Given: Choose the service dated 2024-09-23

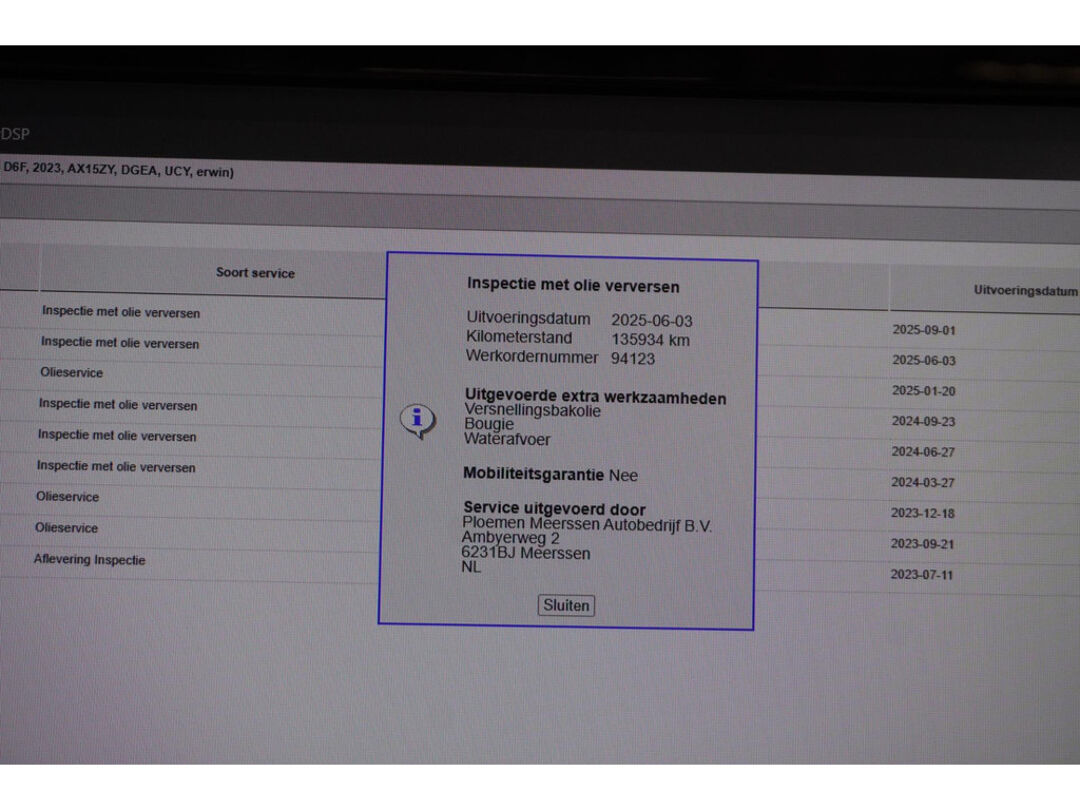Looking at the screenshot, I should [923, 421].
